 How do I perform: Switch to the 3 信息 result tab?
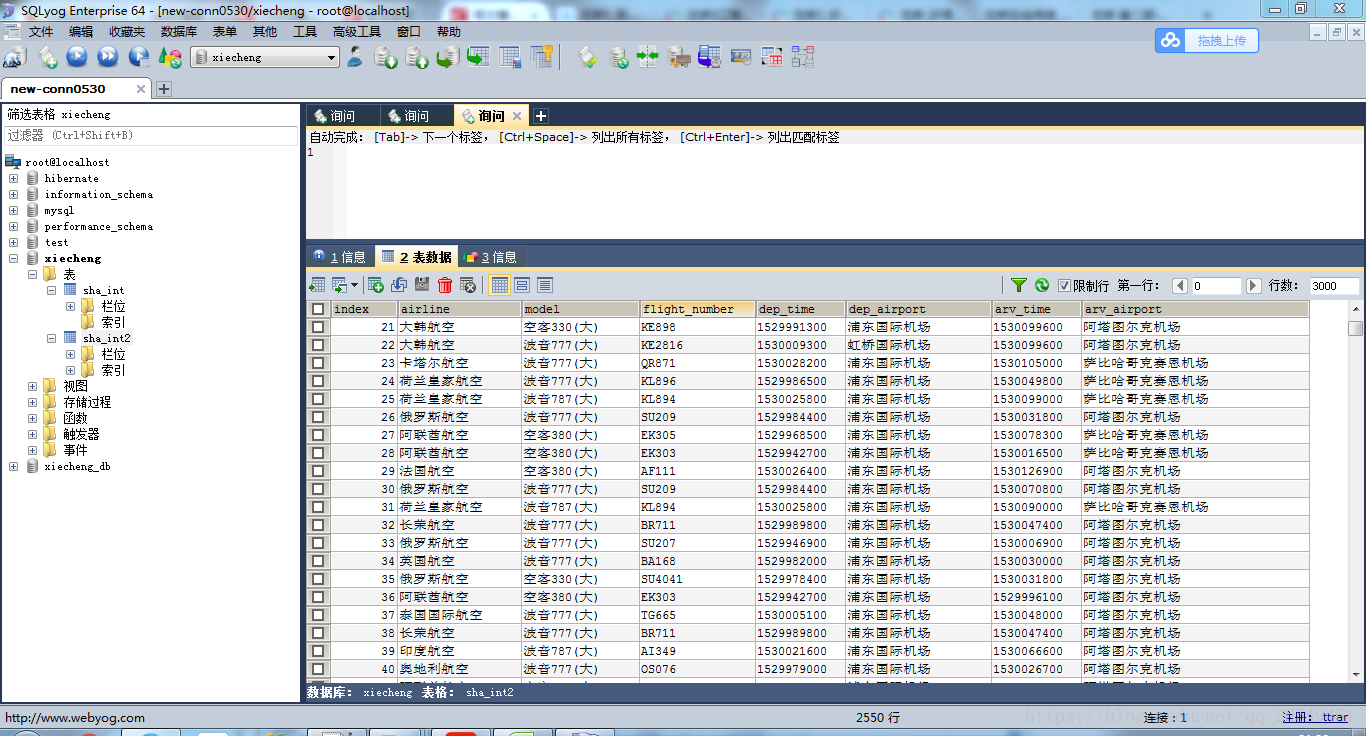pyautogui.click(x=491, y=257)
